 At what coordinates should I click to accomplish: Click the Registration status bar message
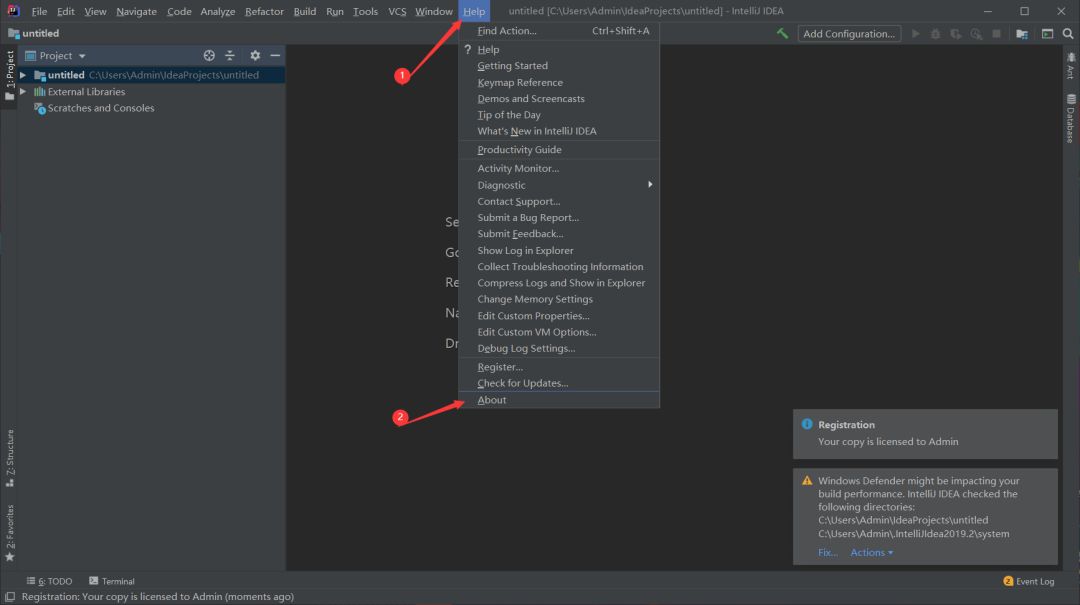coord(158,597)
